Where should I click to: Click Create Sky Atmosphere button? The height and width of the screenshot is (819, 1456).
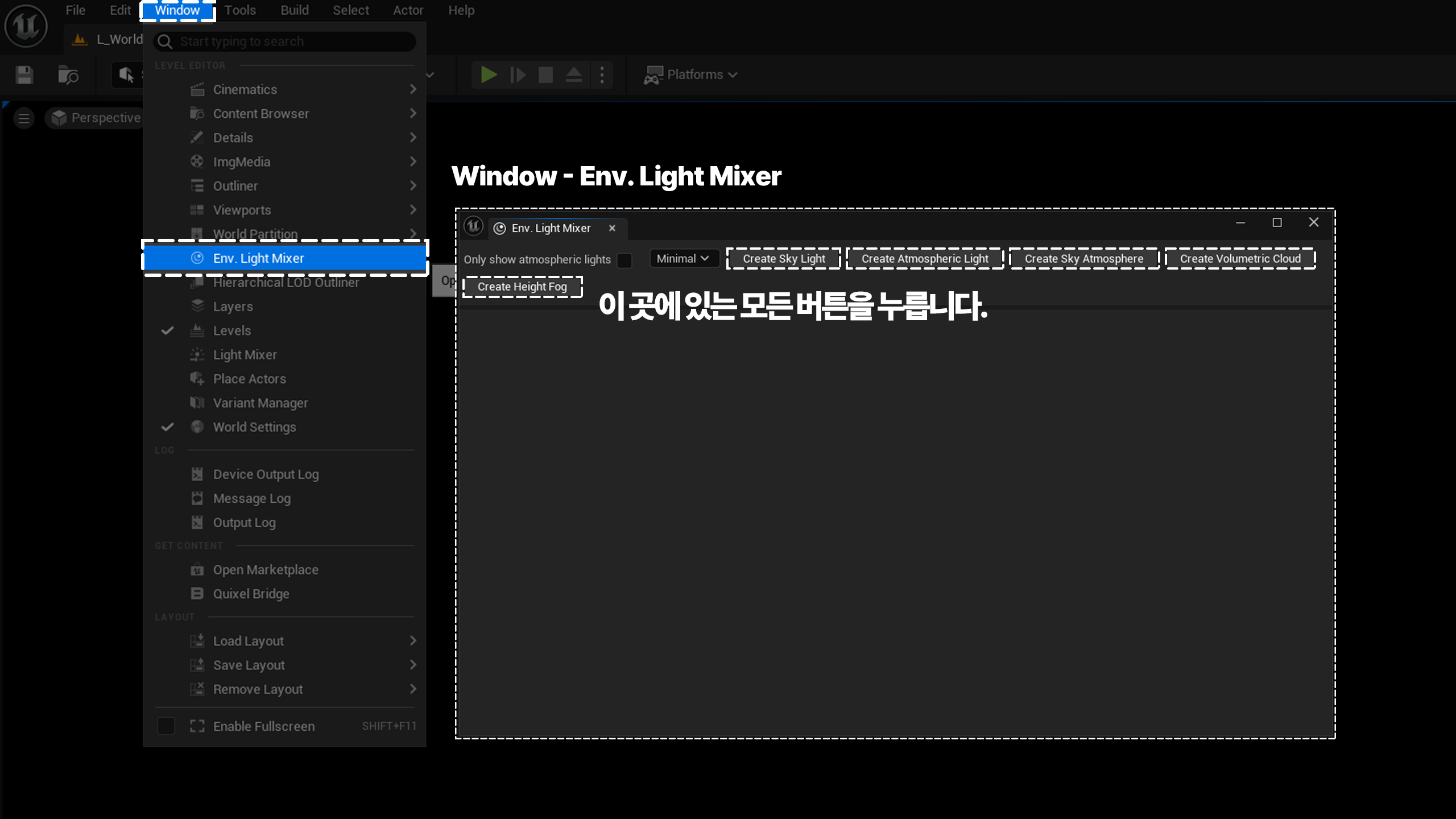click(x=1084, y=259)
